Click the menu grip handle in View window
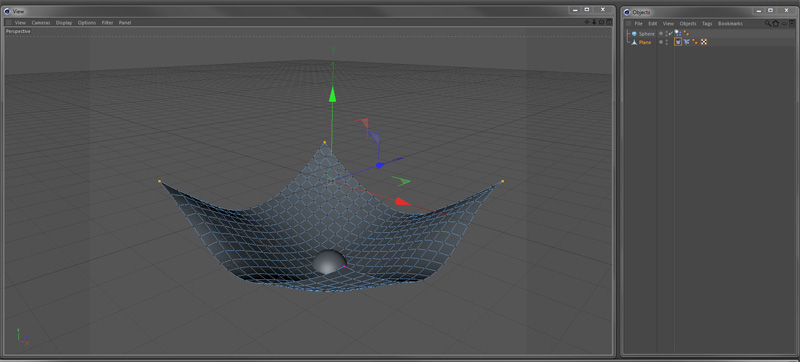Screen dimensions: 800x362 [9, 23]
